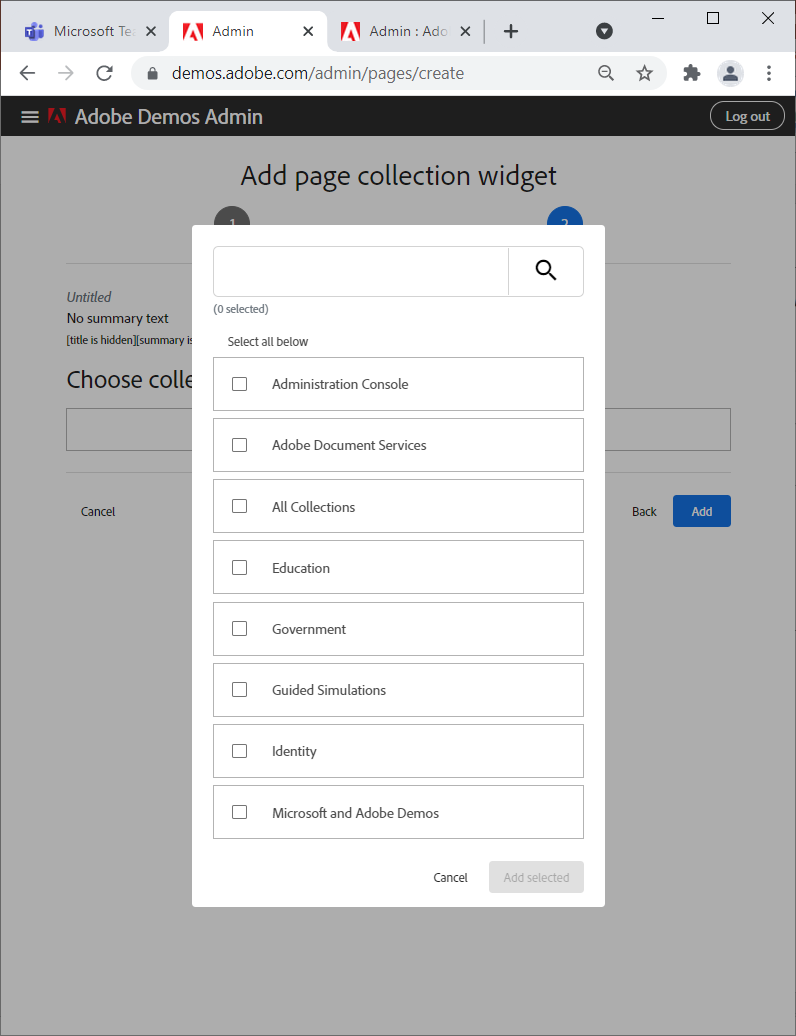Click the Adobe Demos Admin title

(x=168, y=117)
